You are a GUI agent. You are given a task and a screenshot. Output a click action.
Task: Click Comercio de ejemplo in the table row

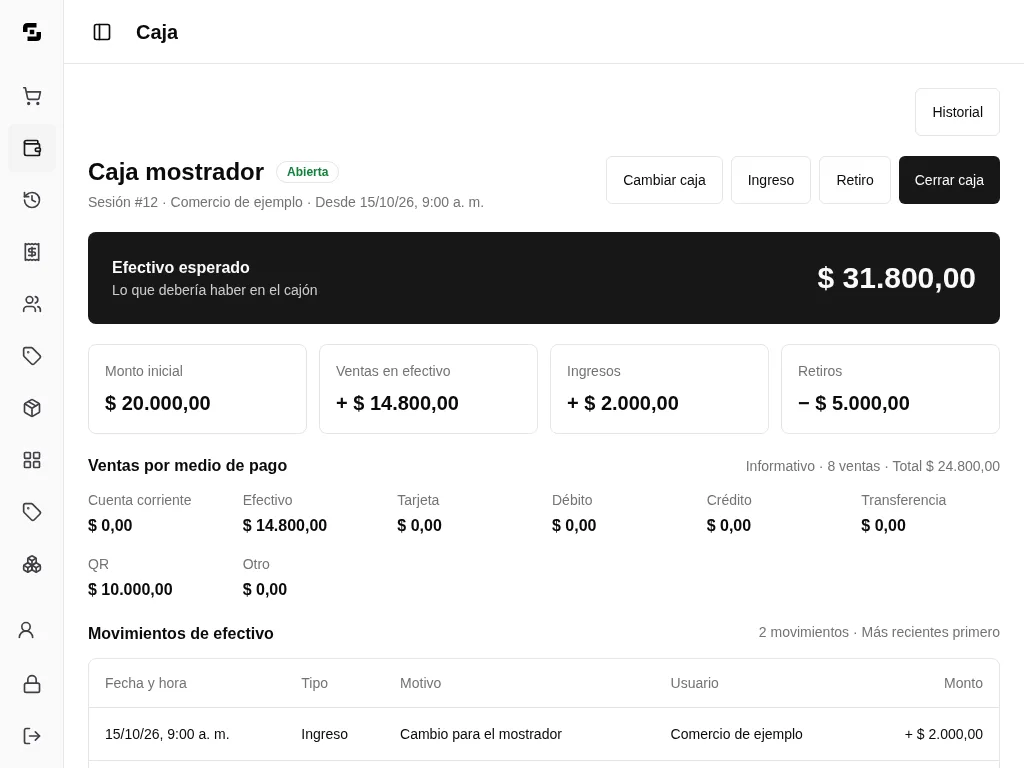(737, 734)
